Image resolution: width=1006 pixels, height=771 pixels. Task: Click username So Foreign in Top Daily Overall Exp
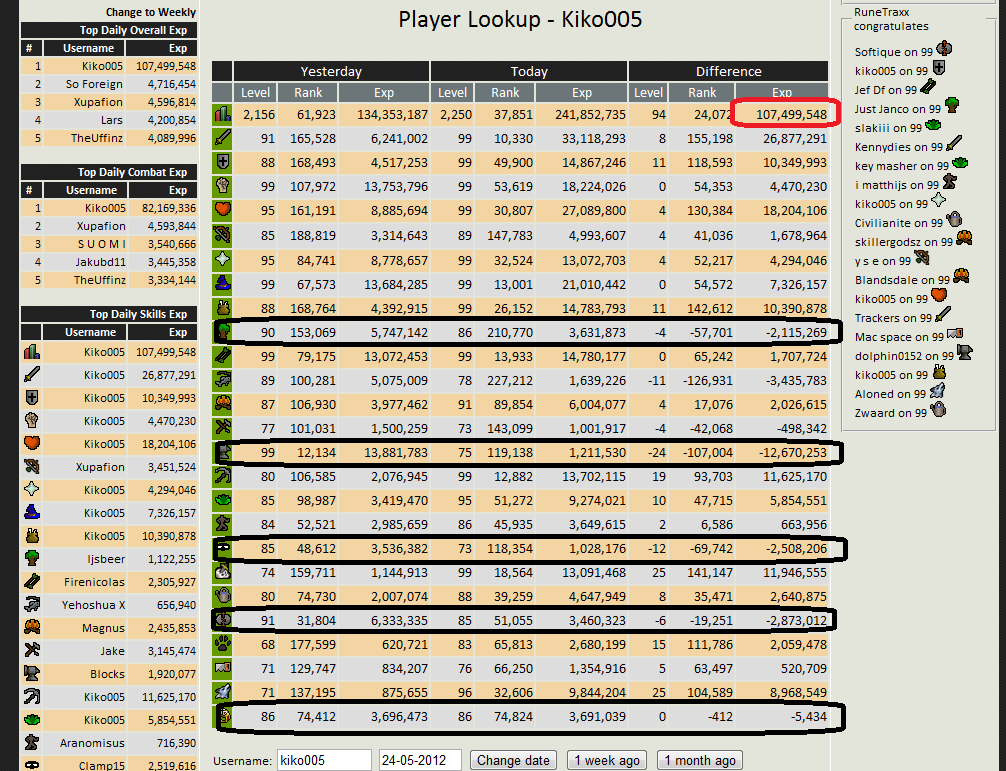tap(94, 84)
